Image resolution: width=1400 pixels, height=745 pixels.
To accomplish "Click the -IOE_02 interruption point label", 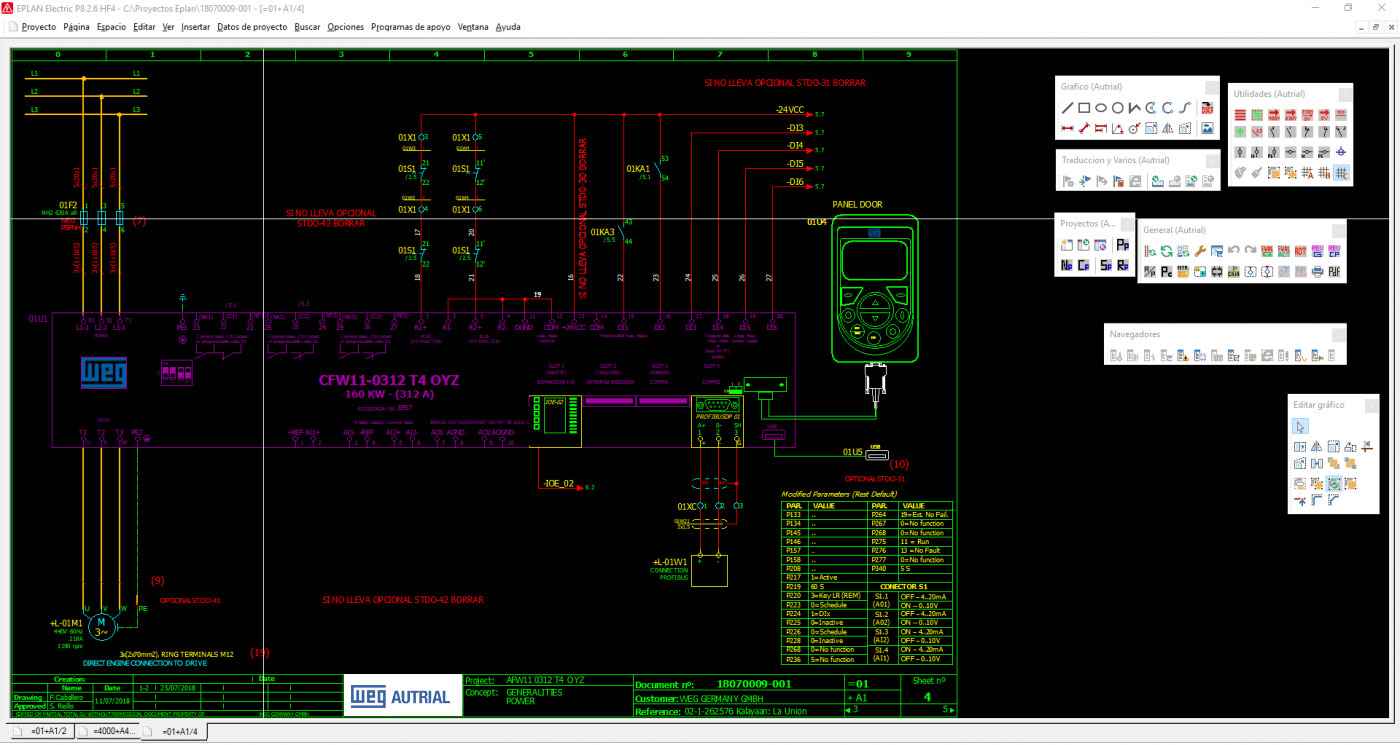I will tap(558, 484).
